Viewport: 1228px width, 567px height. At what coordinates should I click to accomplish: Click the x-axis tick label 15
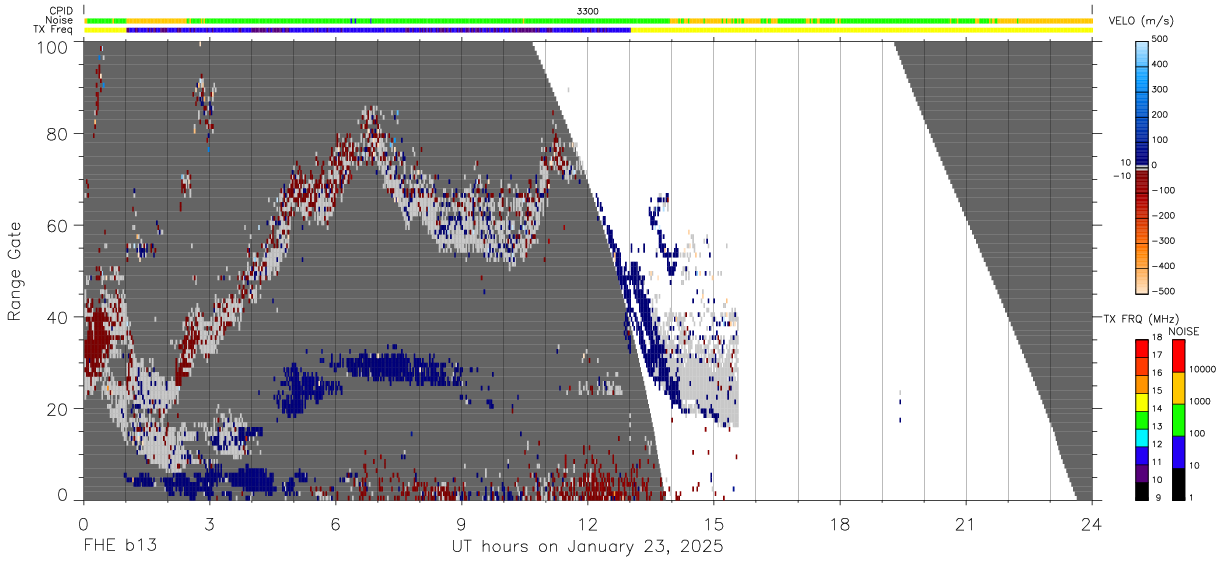coord(713,524)
